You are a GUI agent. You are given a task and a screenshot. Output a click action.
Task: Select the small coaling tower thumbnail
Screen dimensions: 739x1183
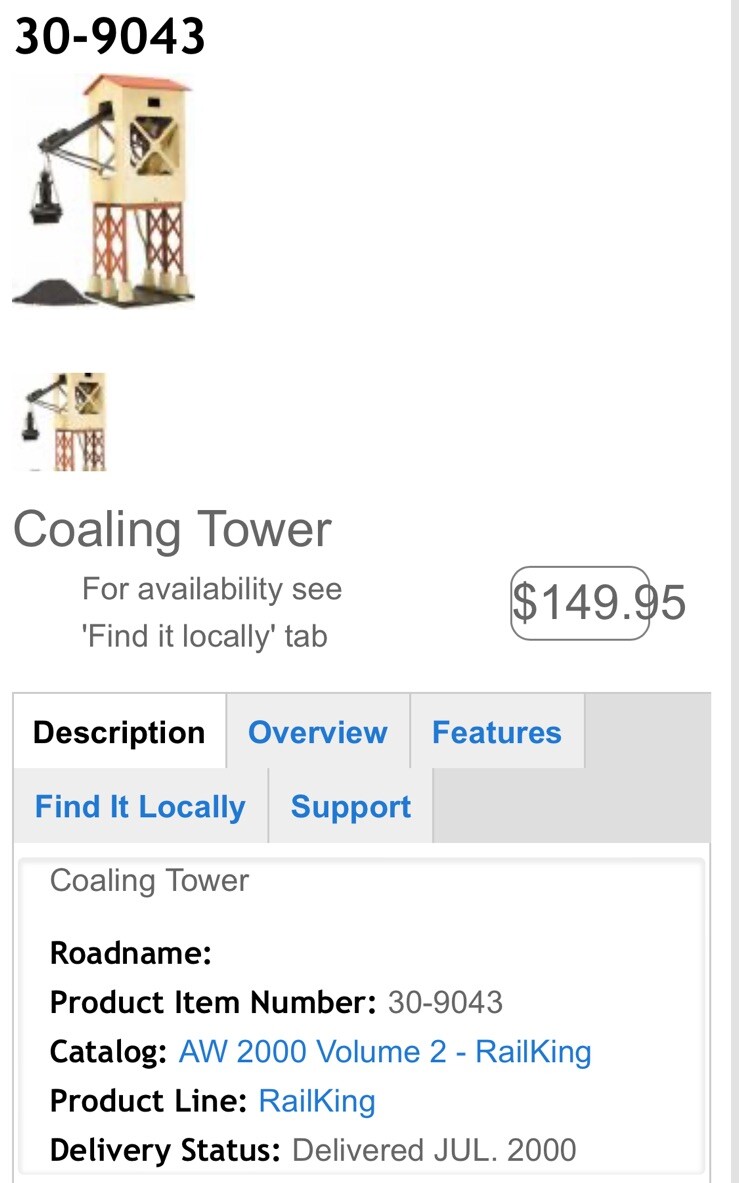coord(64,421)
